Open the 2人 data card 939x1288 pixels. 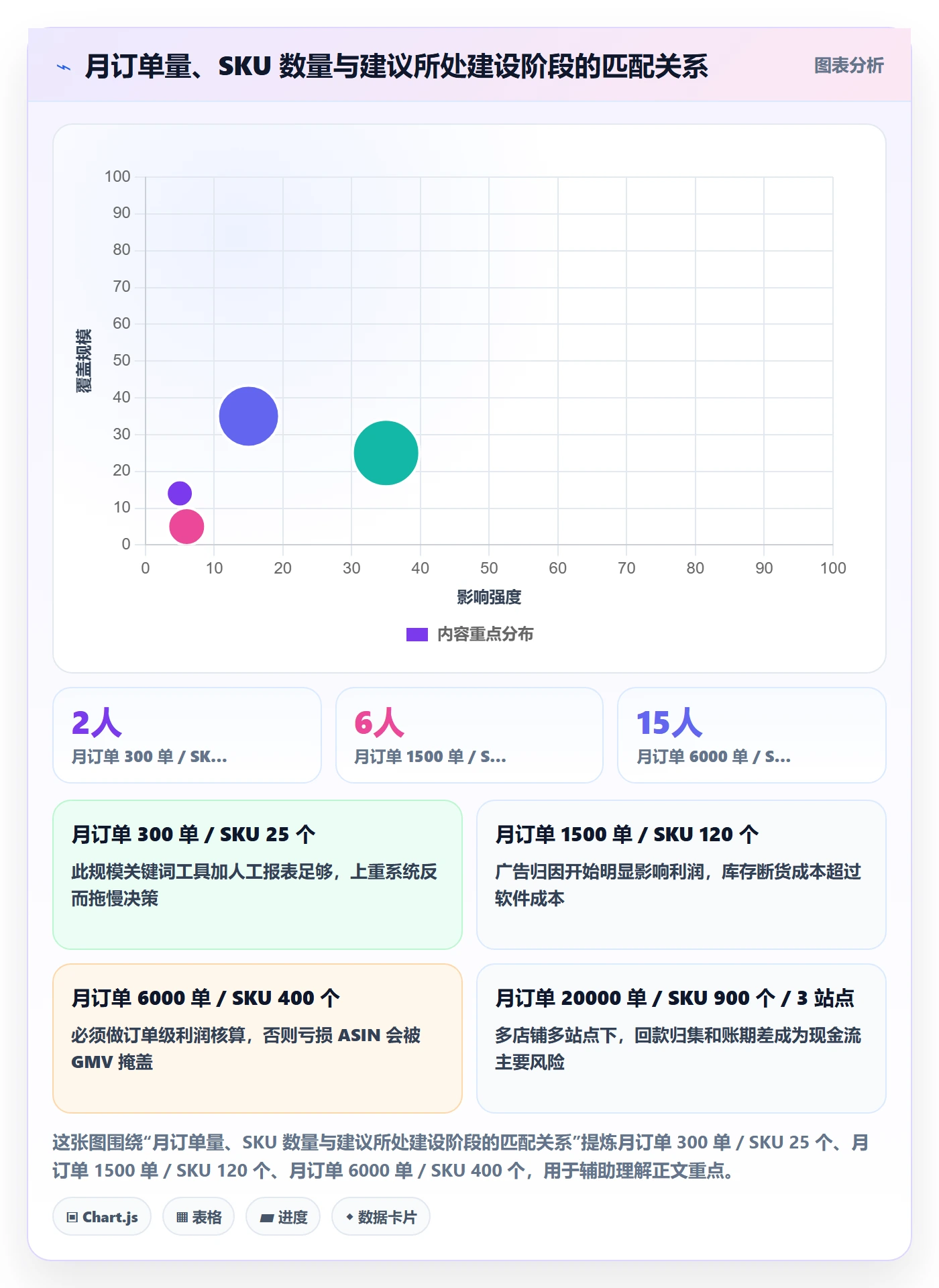click(x=187, y=735)
